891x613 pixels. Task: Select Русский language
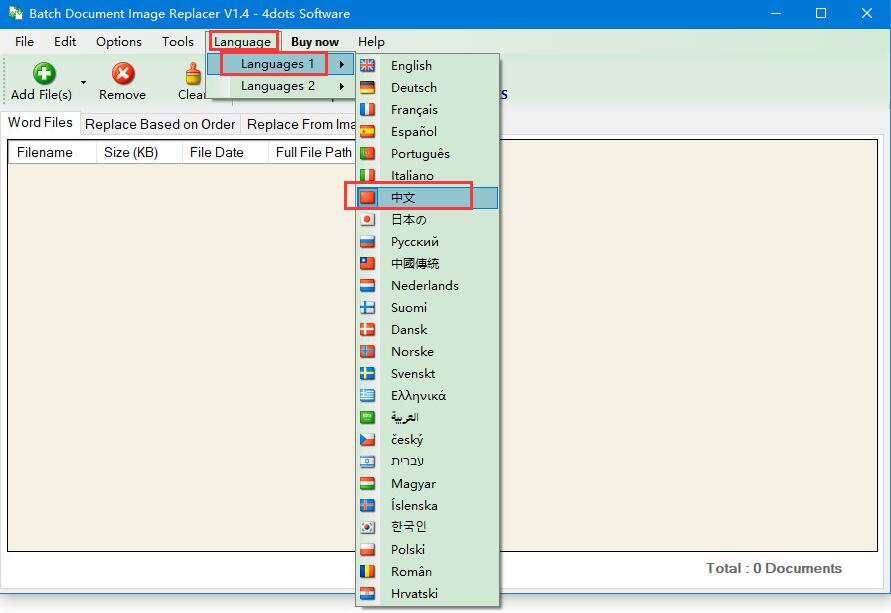point(427,241)
